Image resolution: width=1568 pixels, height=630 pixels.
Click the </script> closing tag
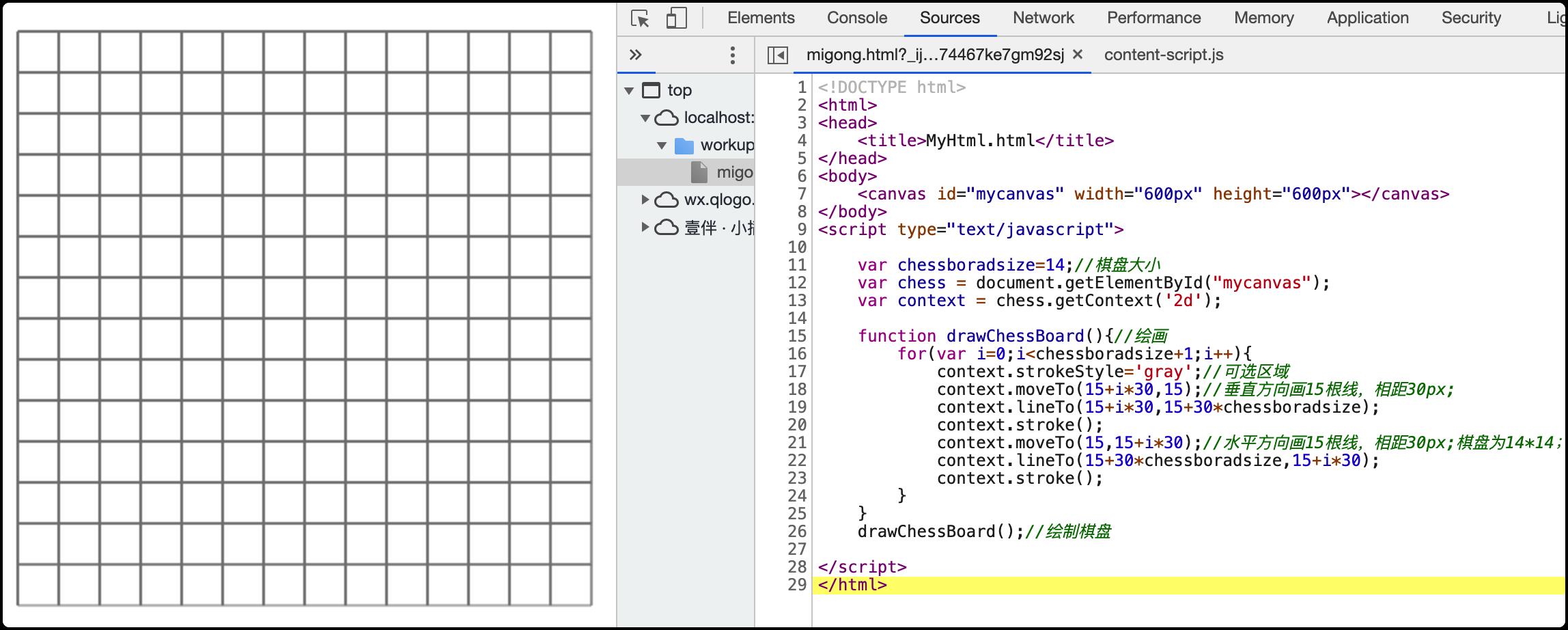coord(862,567)
